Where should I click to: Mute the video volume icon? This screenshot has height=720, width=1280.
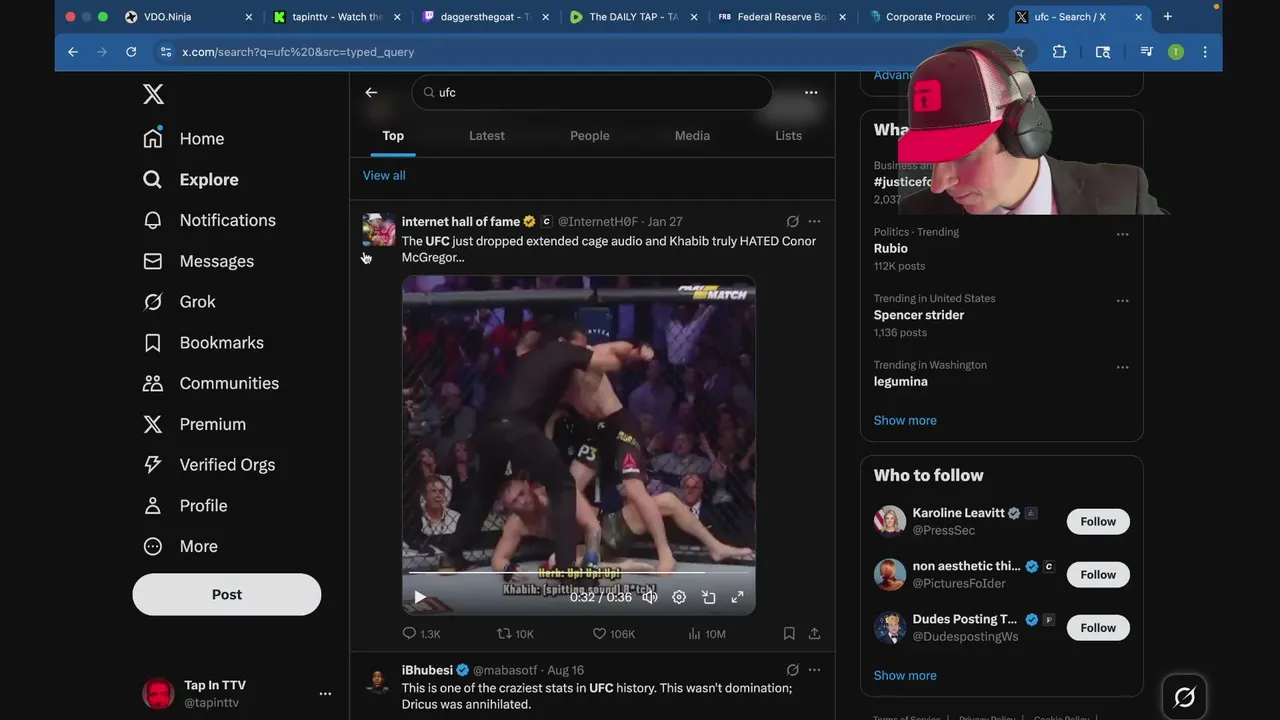650,597
